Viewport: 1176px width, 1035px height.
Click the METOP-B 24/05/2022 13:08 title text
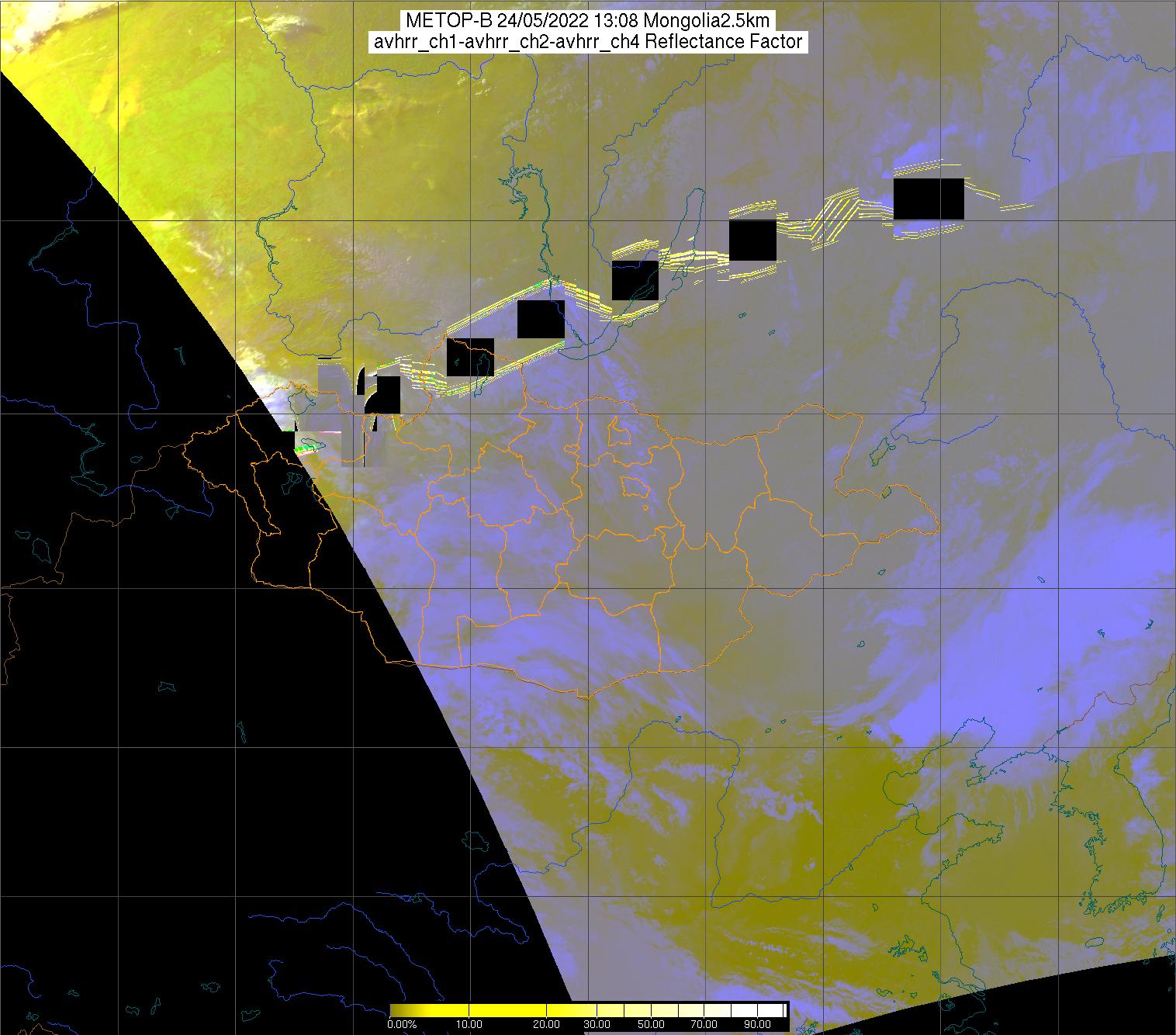tap(587, 21)
